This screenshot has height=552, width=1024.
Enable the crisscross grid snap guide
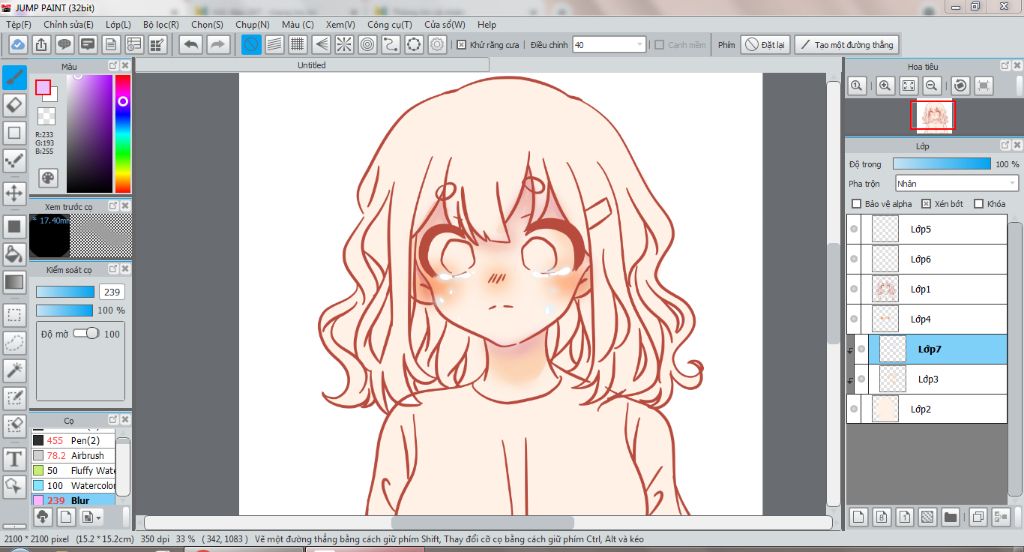(298, 44)
